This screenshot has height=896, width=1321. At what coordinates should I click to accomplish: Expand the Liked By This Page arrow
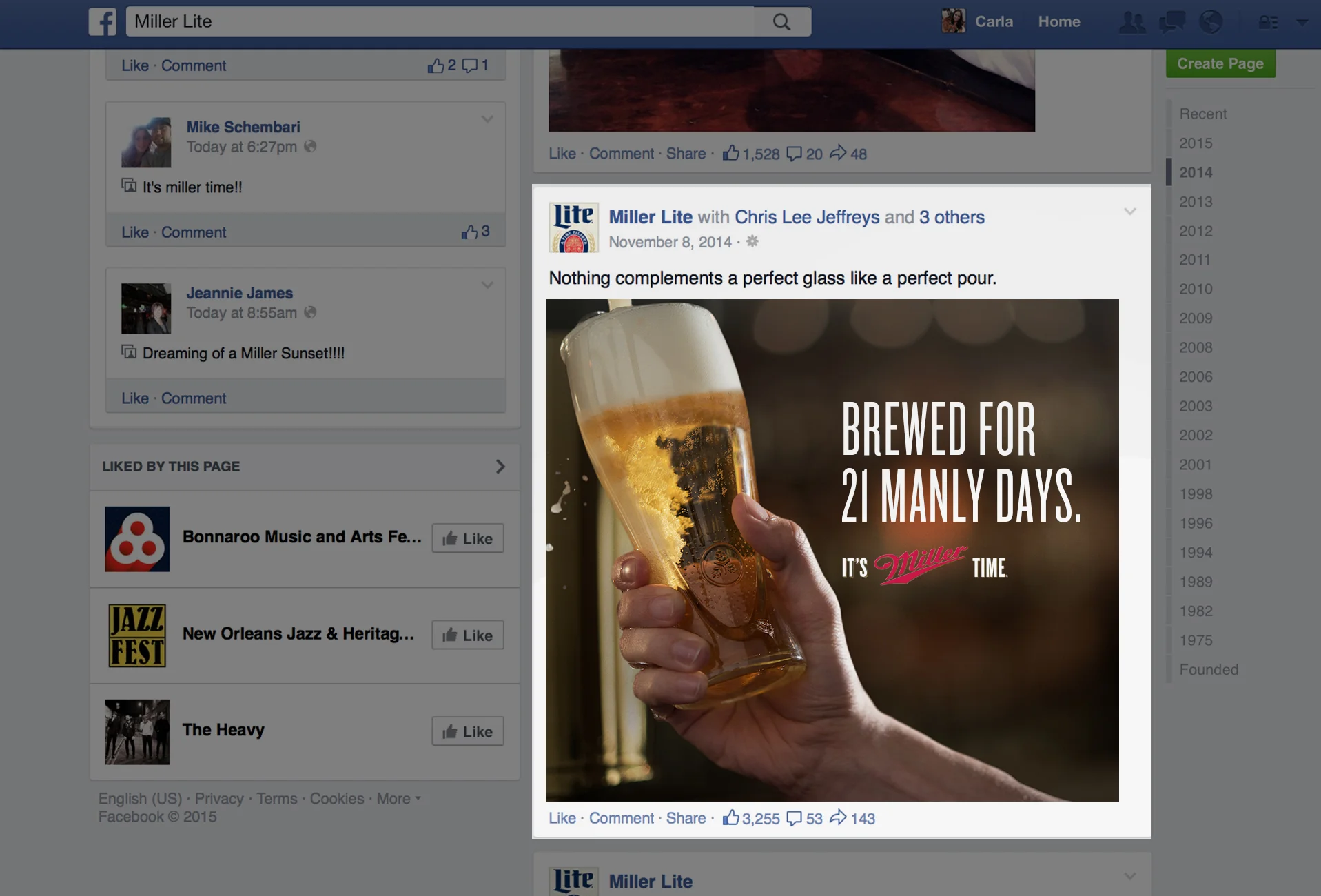(500, 467)
